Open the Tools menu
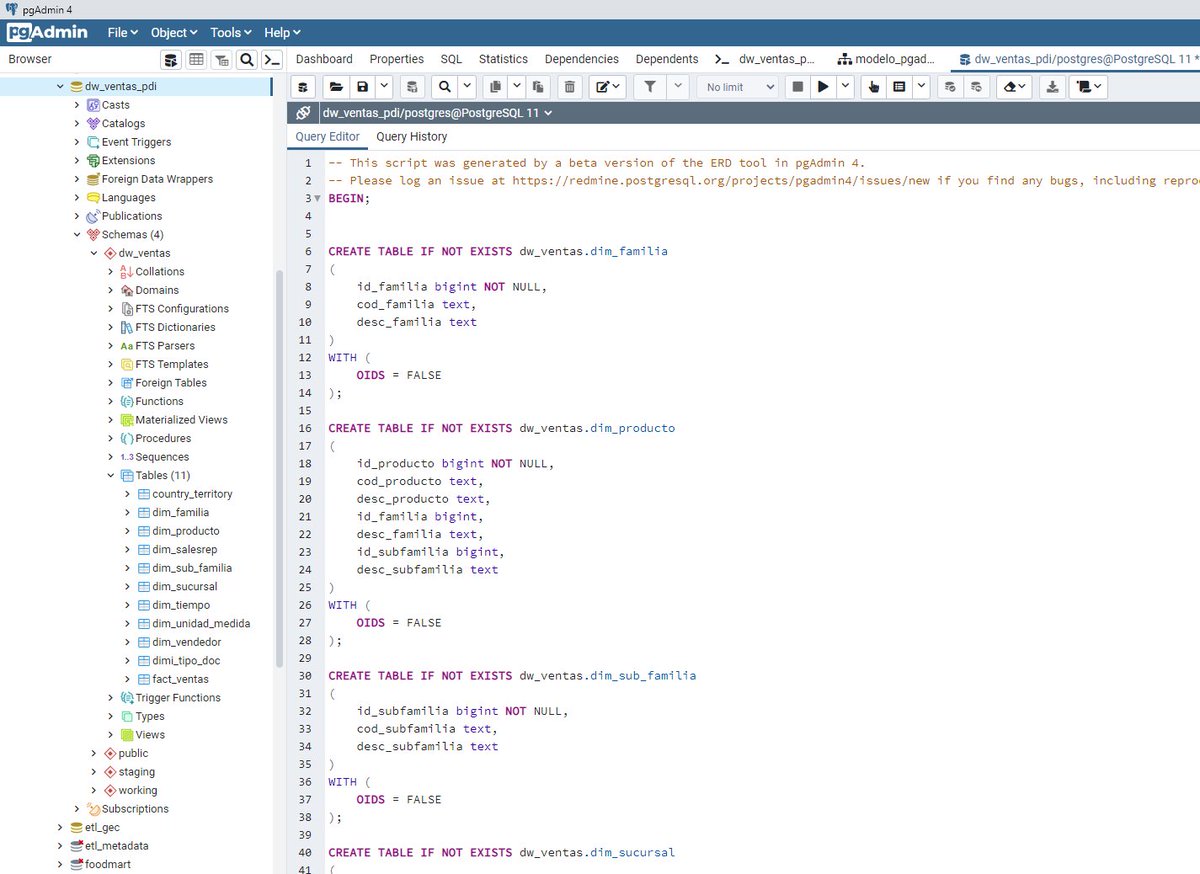The width and height of the screenshot is (1200, 874). click(229, 32)
